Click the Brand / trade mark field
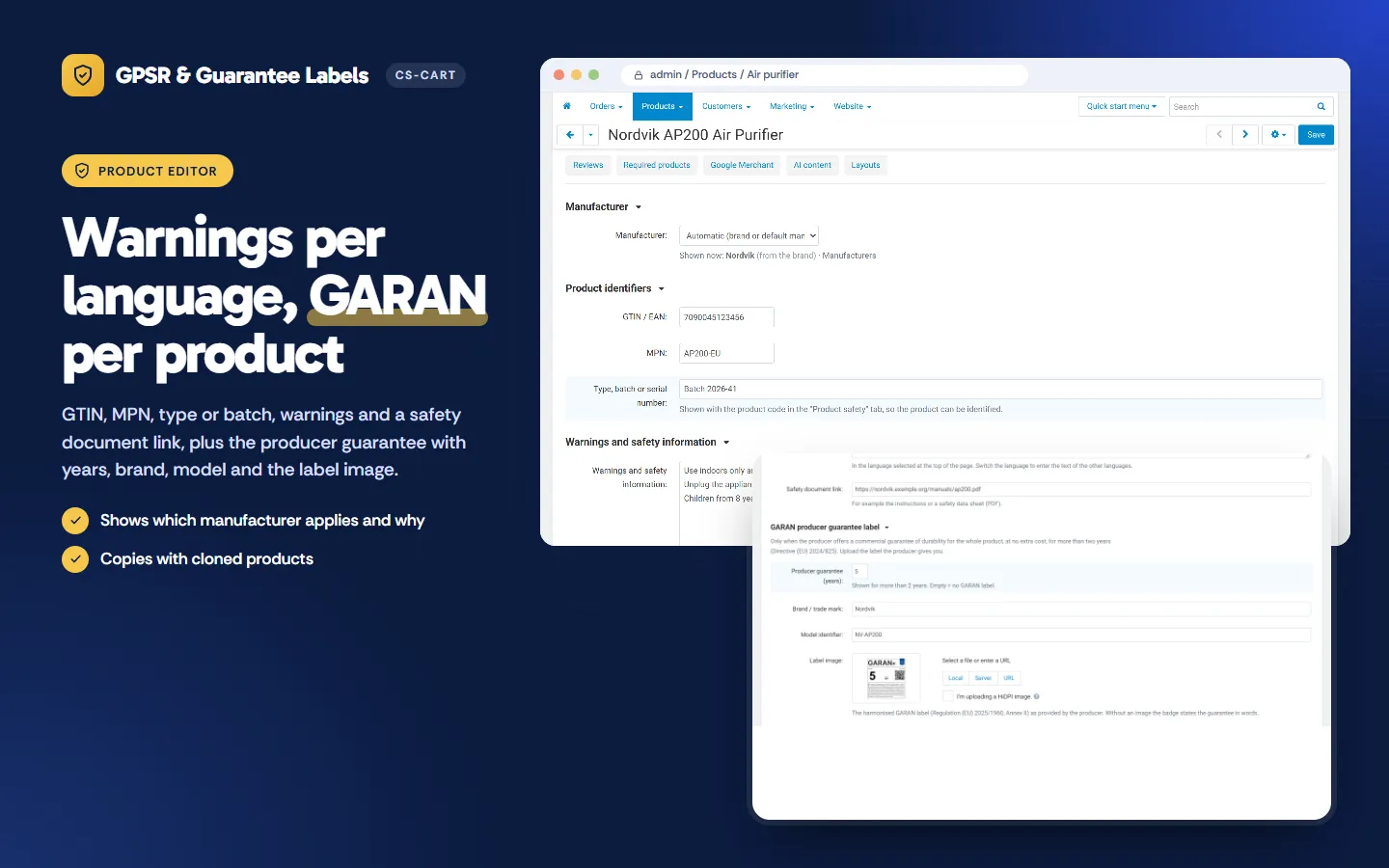Image resolution: width=1389 pixels, height=868 pixels. (x=1080, y=609)
